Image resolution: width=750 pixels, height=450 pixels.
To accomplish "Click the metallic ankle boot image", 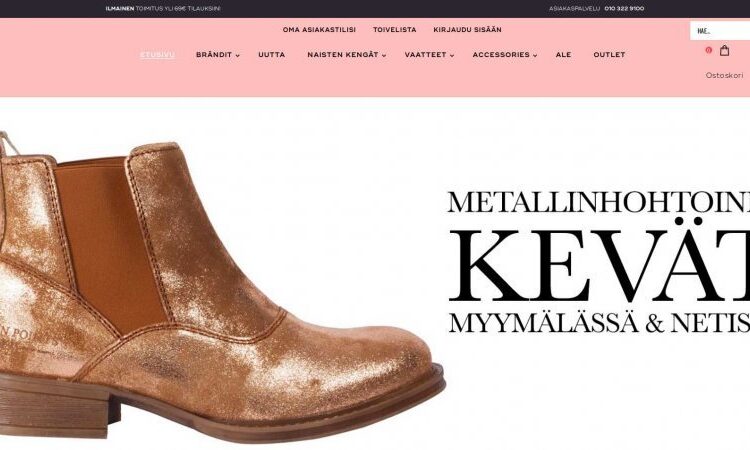I will pyautogui.click(x=222, y=287).
